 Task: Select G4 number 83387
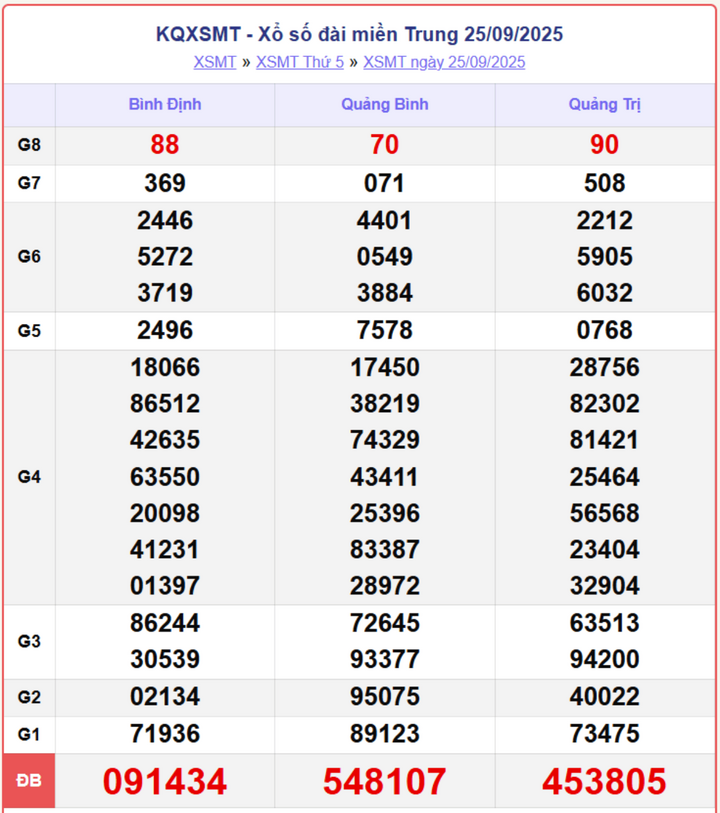point(385,550)
